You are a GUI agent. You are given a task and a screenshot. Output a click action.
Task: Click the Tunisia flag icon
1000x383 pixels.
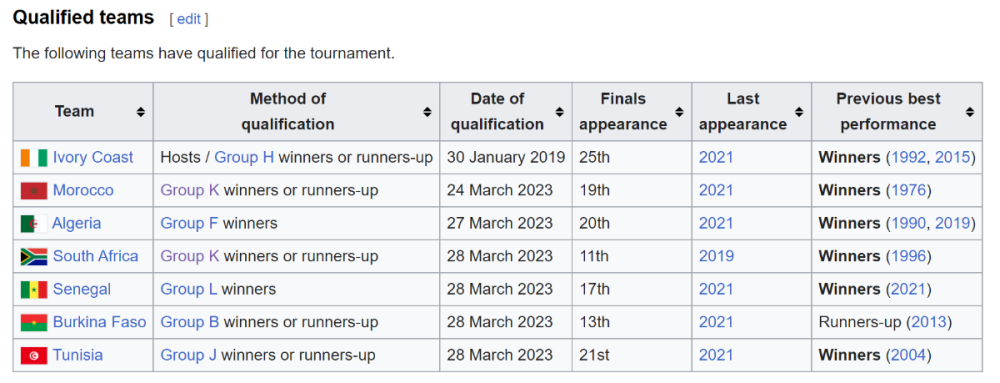tap(34, 356)
